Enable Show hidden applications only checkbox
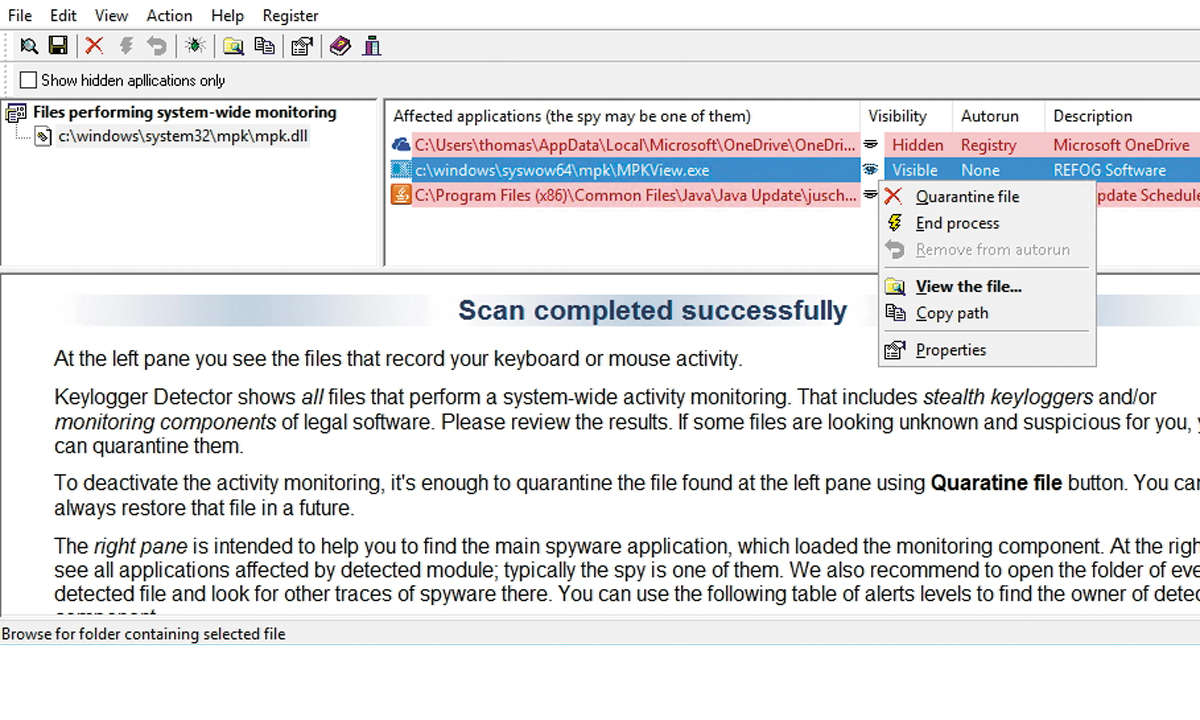This screenshot has height=720, width=1200. point(29,80)
